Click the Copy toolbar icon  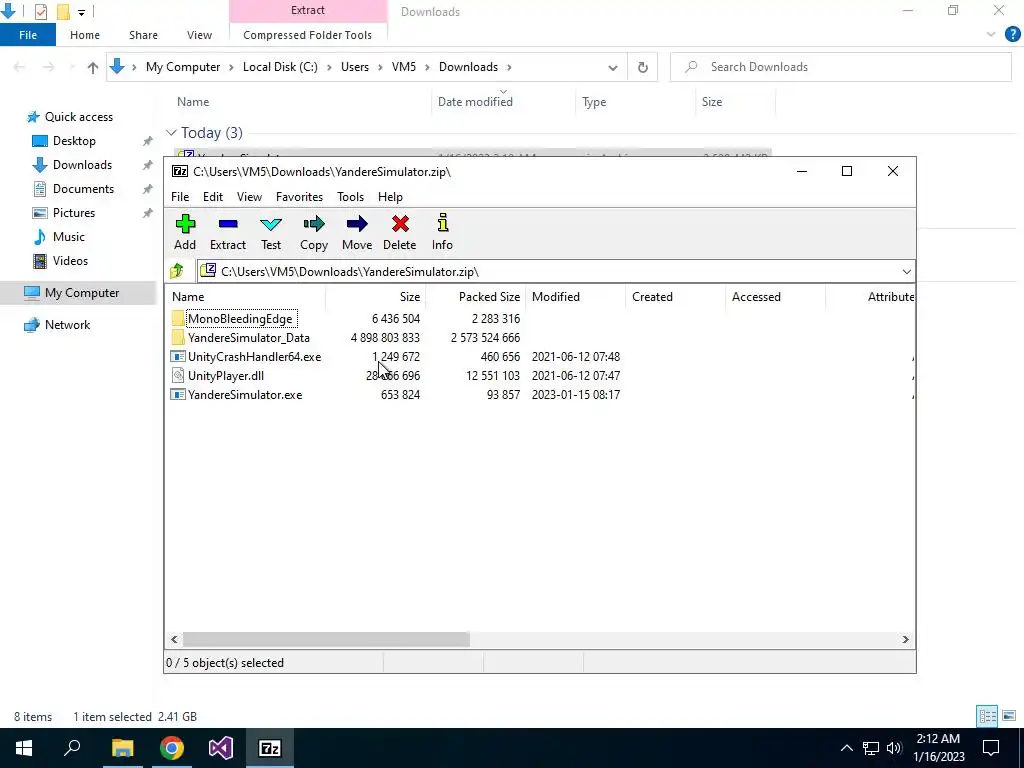[x=313, y=224]
